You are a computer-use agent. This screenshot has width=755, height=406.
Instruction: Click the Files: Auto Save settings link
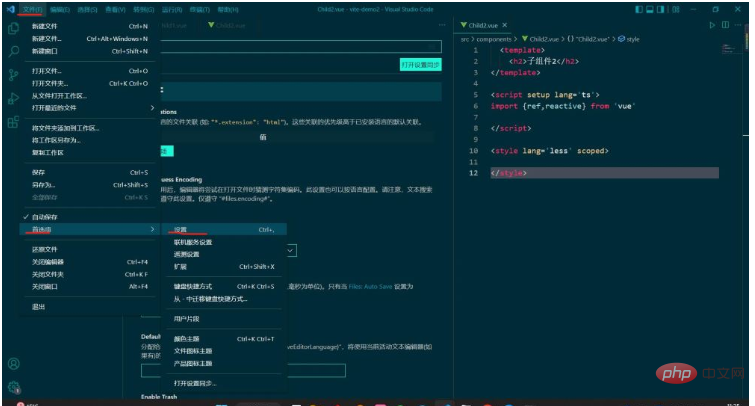click(x=370, y=286)
